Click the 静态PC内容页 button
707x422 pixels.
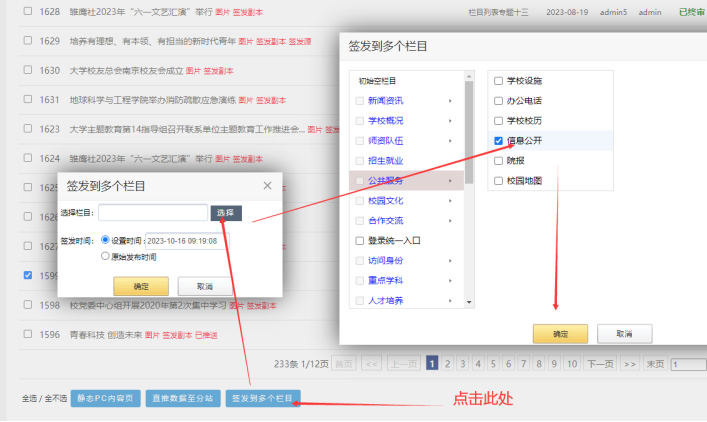[104, 398]
